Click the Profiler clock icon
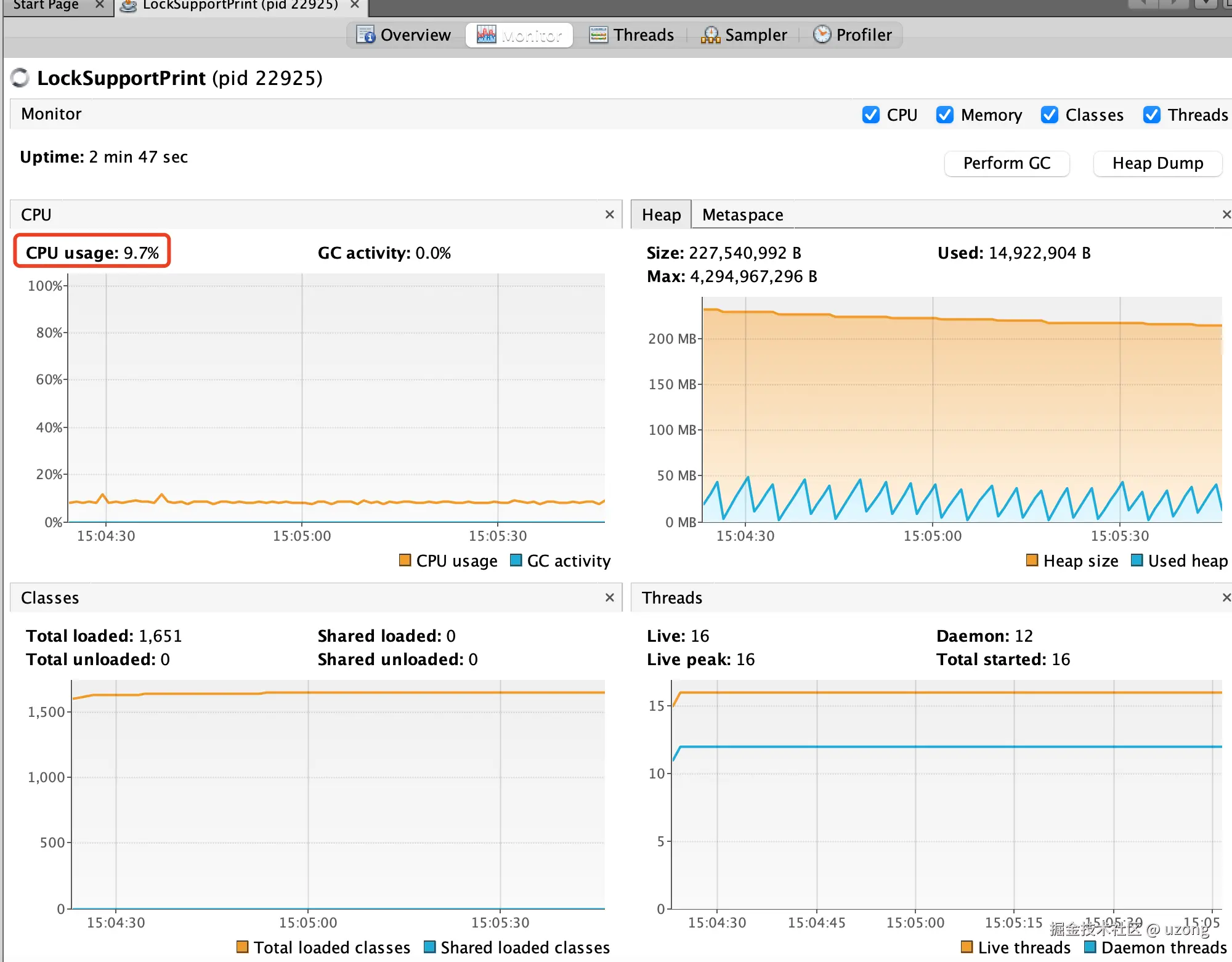Image resolution: width=1232 pixels, height=962 pixels. point(822,34)
